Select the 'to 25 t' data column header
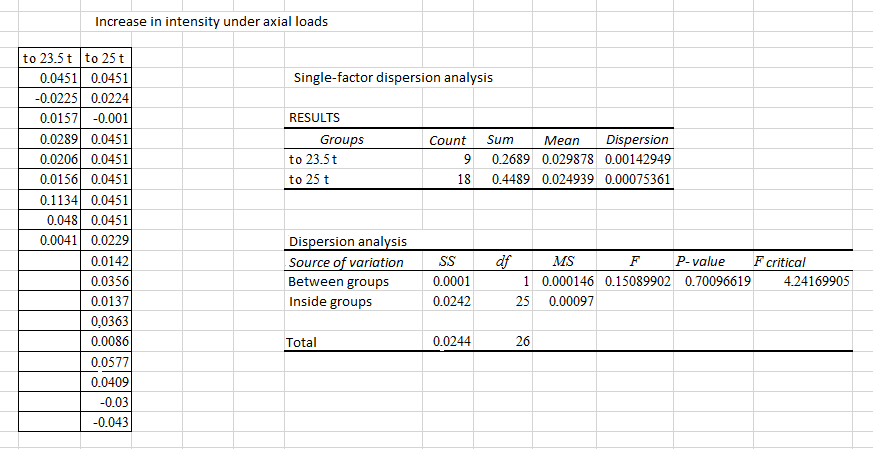 pyautogui.click(x=106, y=58)
